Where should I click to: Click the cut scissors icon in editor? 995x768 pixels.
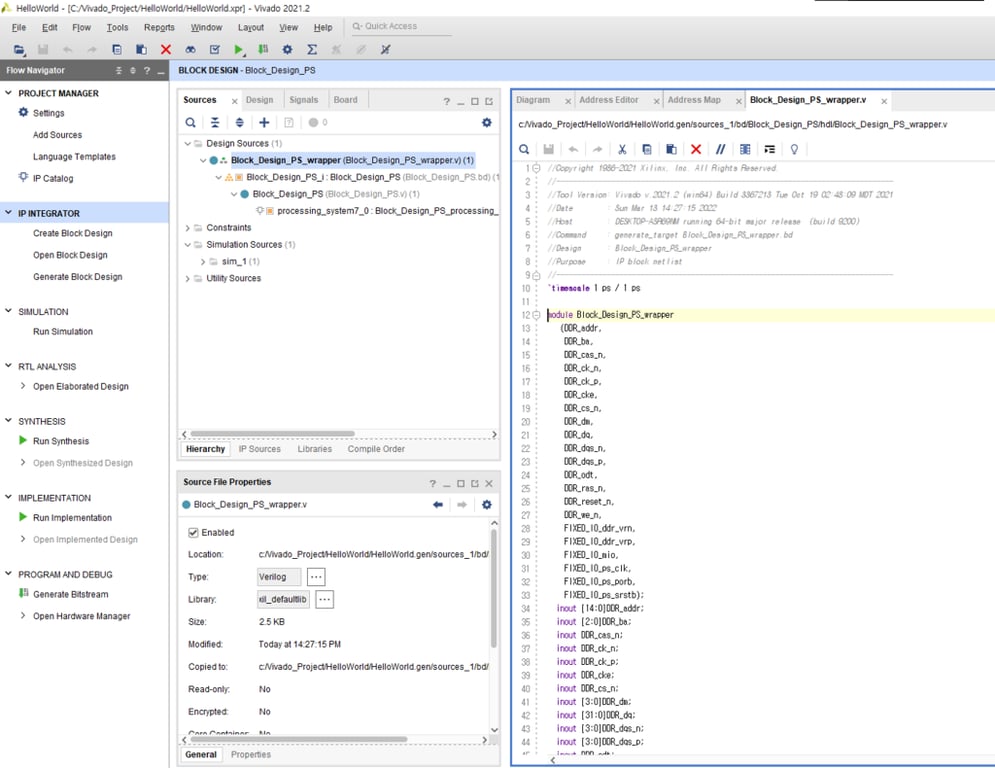click(622, 149)
